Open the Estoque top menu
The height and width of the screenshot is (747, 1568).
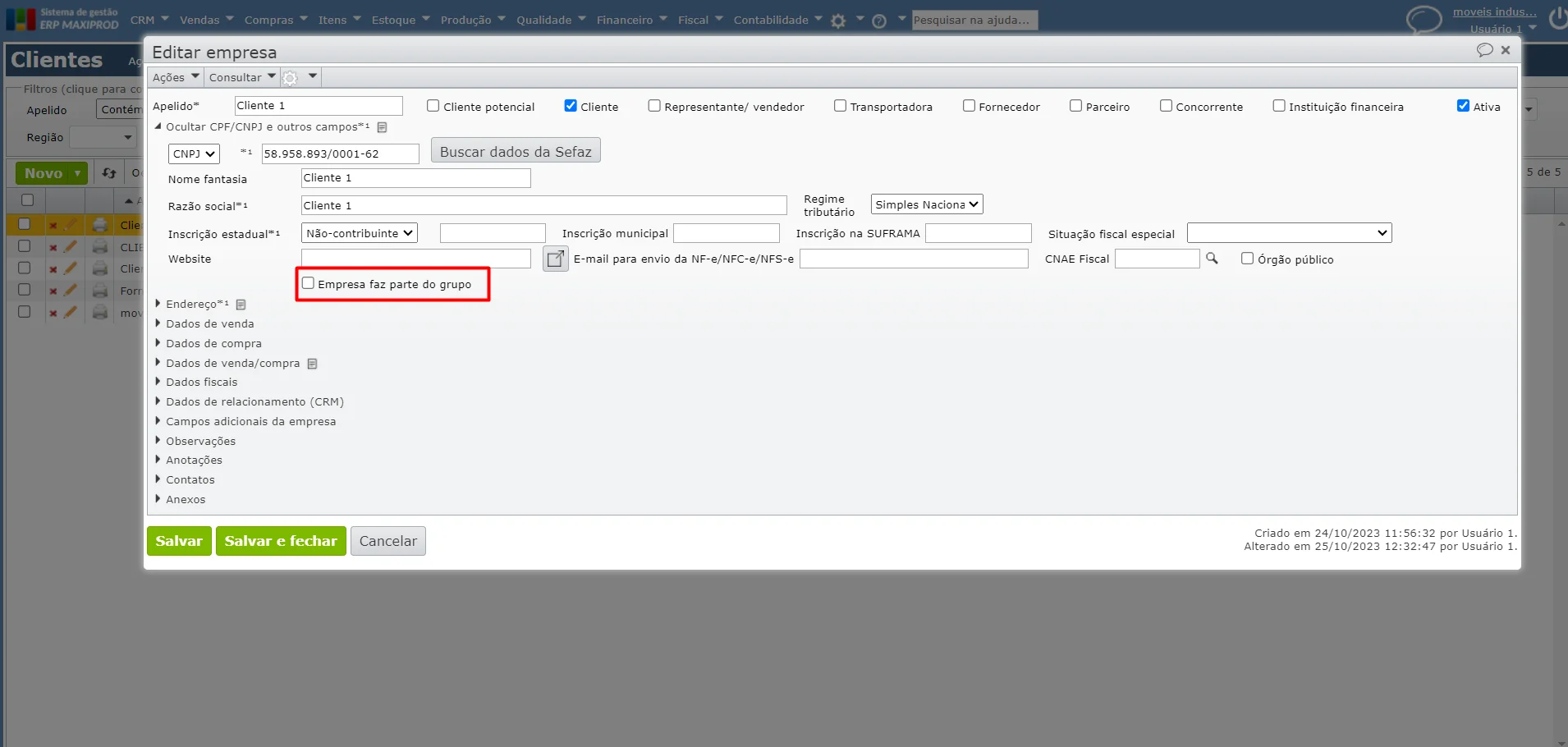pos(401,20)
